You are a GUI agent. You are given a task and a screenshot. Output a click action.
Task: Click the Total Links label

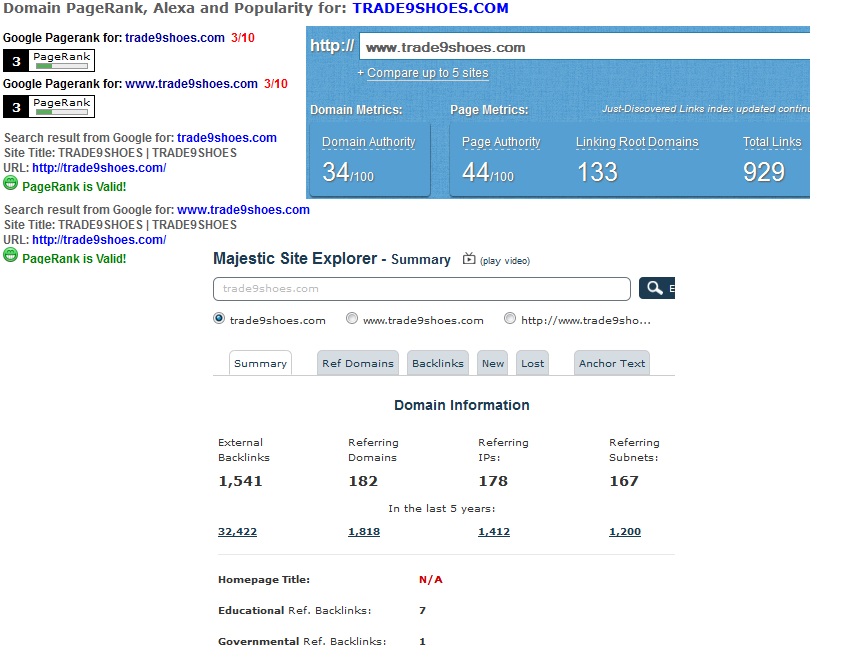(x=772, y=142)
